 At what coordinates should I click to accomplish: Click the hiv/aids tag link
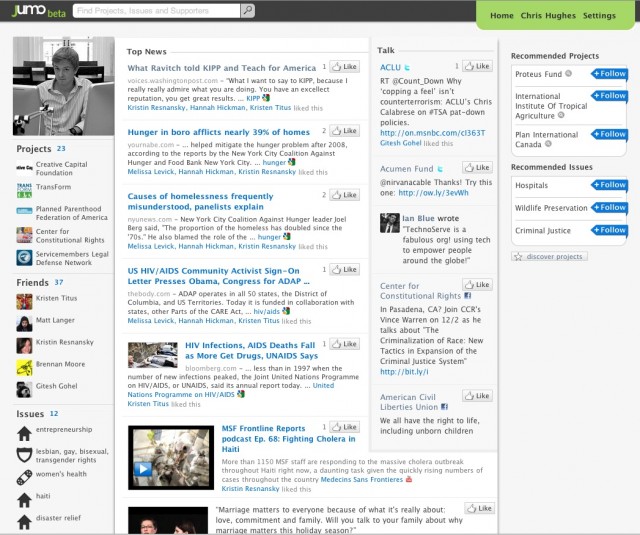(267, 311)
